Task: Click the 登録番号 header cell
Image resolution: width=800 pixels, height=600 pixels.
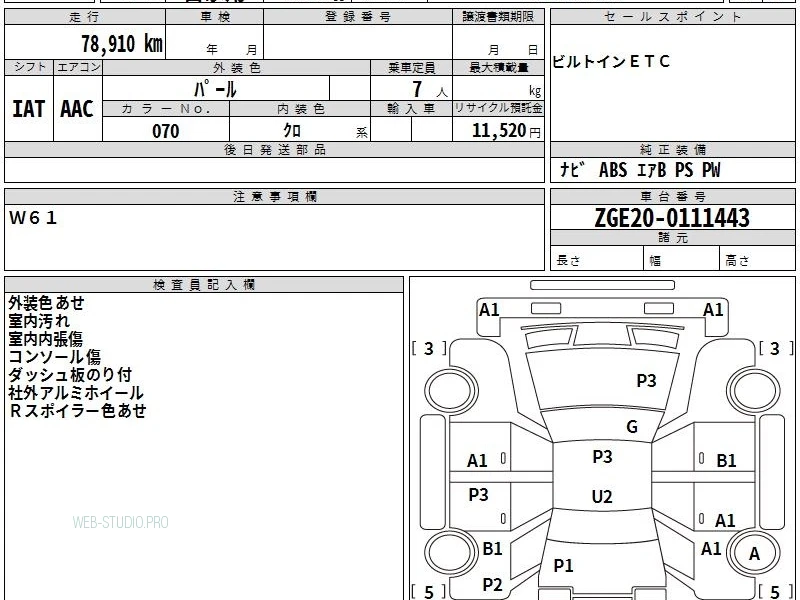Action: pyautogui.click(x=358, y=17)
